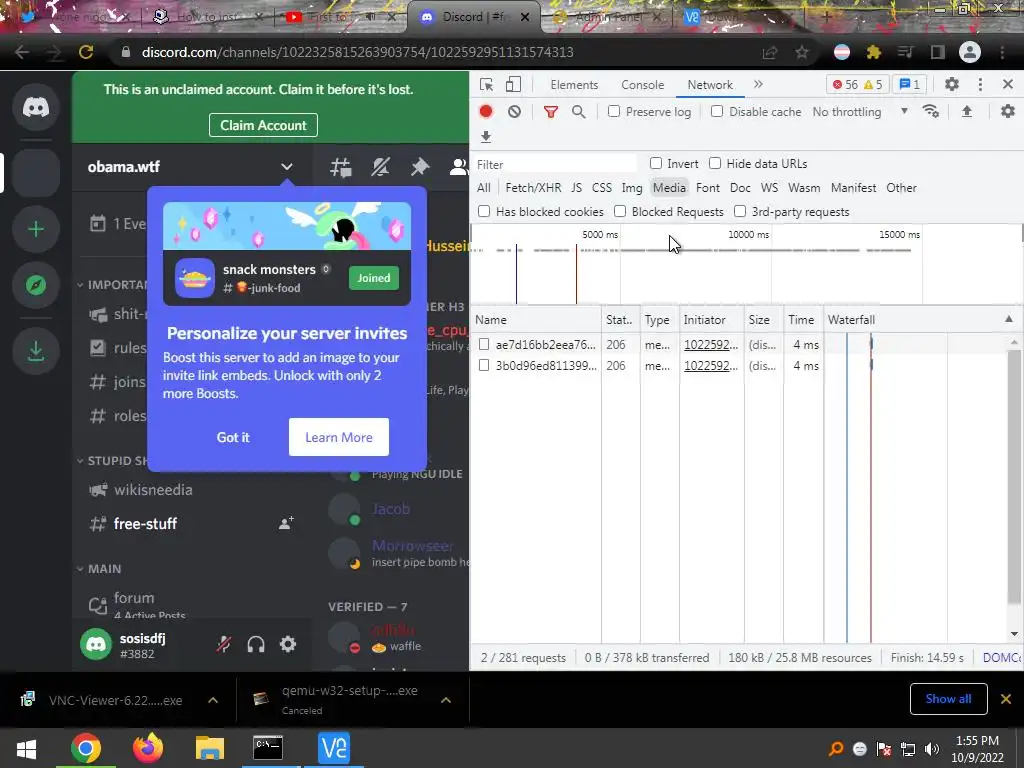The height and width of the screenshot is (768, 1024).
Task: Open the wikisneedia channel
Action: (153, 490)
